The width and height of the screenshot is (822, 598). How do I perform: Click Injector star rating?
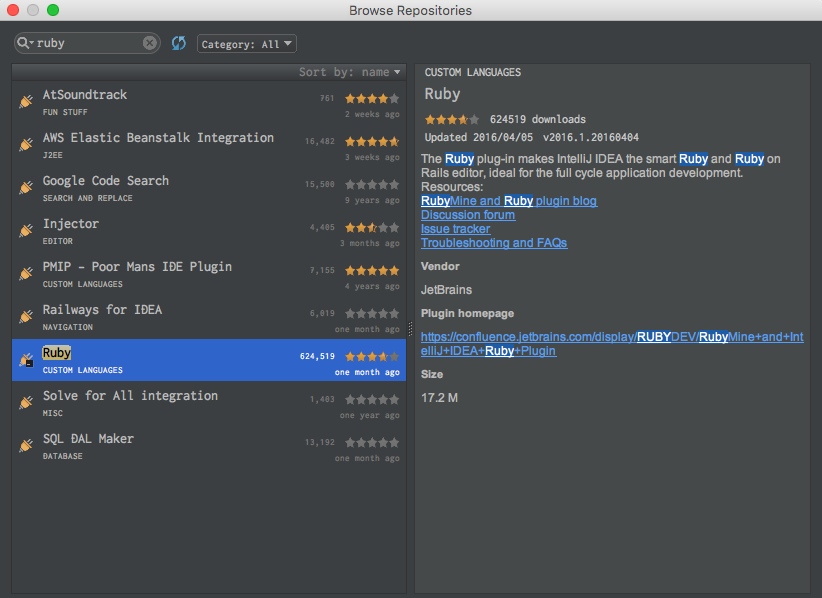(372, 227)
